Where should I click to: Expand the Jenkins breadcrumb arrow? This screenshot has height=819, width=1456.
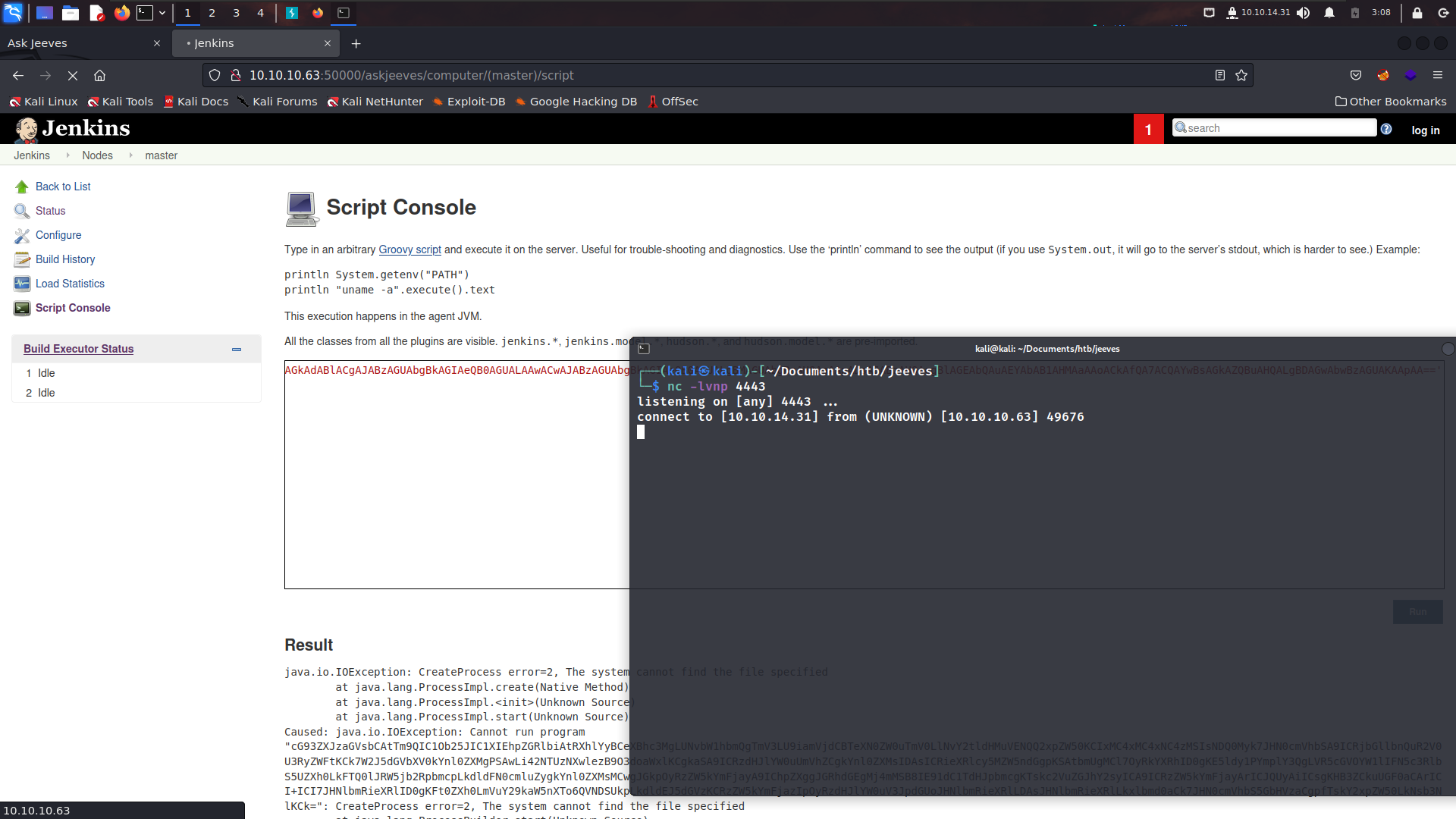tap(67, 155)
